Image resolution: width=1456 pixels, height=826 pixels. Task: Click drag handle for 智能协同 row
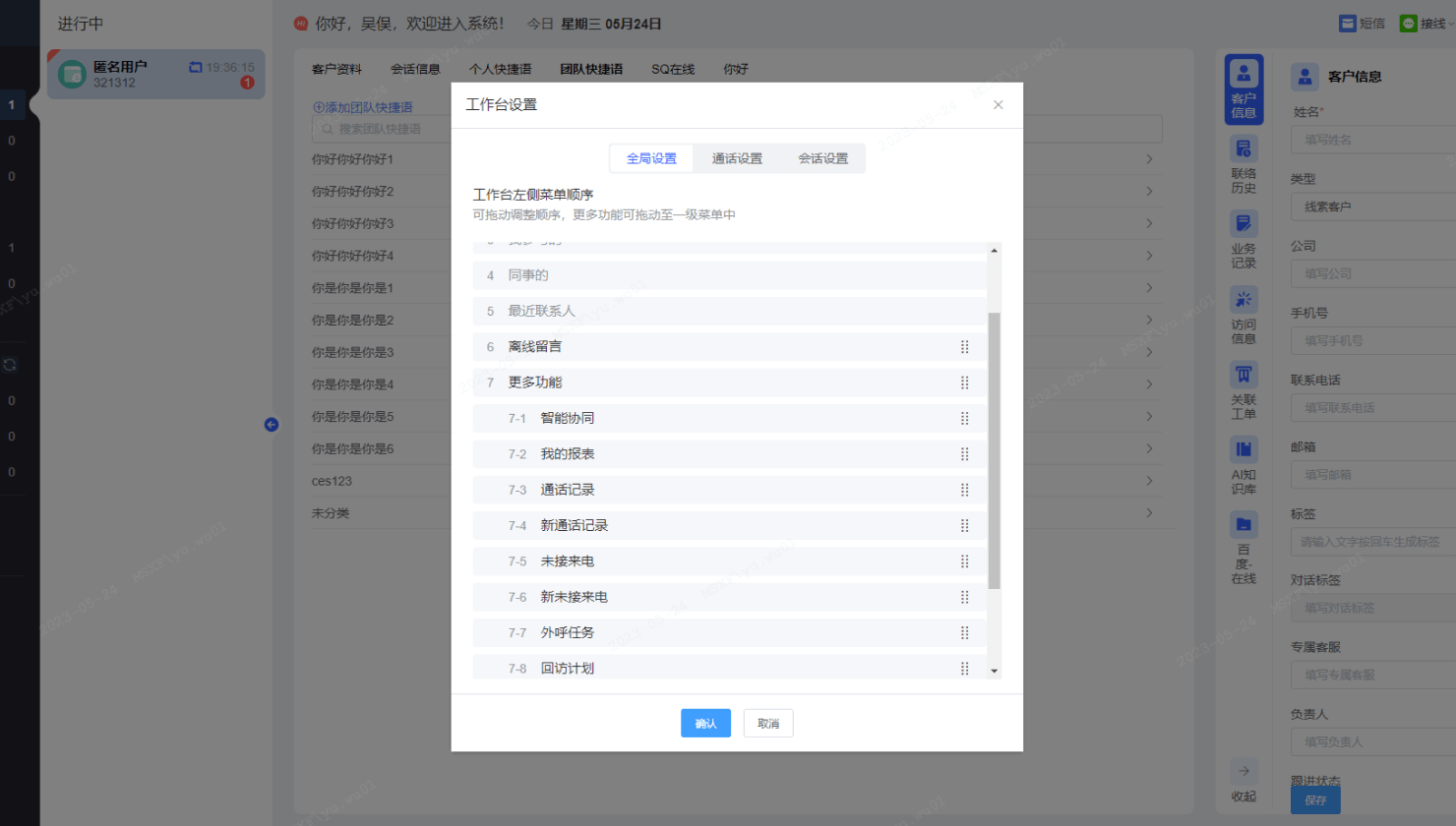(964, 419)
